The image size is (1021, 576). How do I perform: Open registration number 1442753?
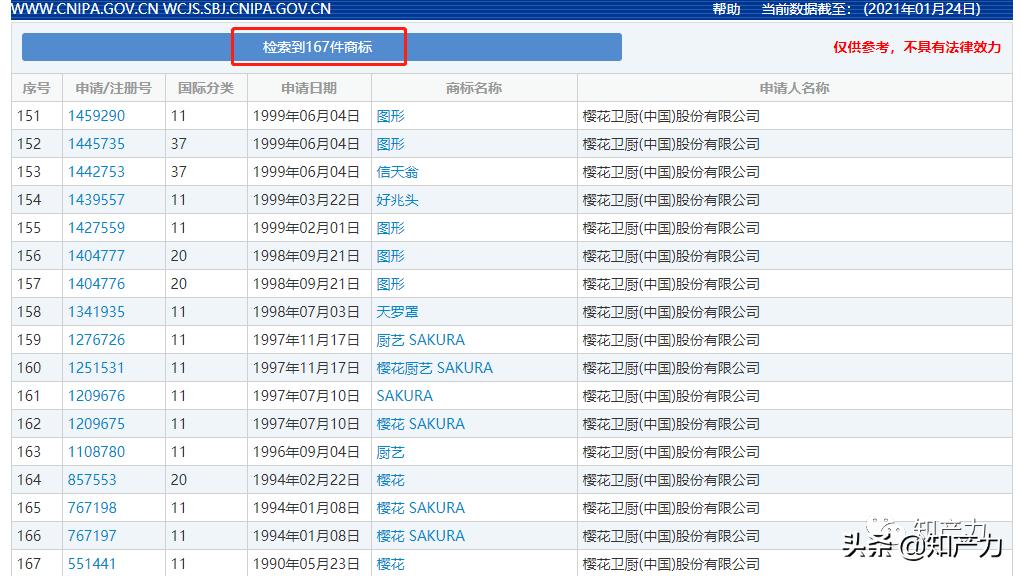click(96, 172)
